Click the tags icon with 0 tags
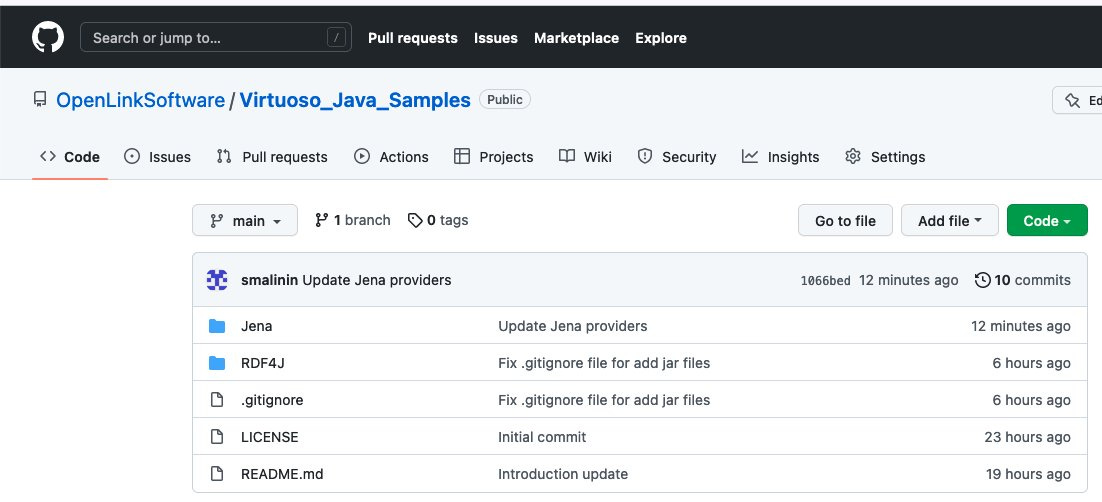 [x=415, y=220]
